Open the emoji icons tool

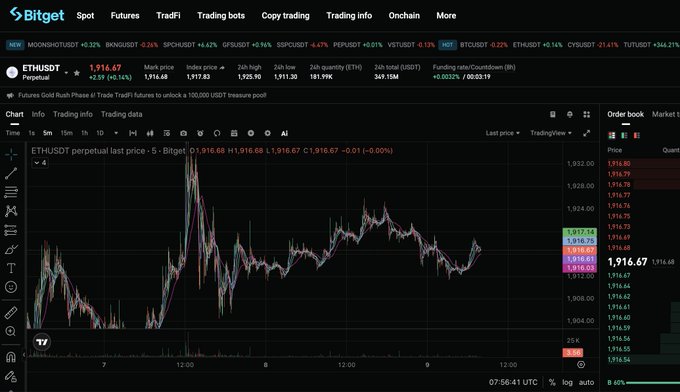(x=11, y=287)
